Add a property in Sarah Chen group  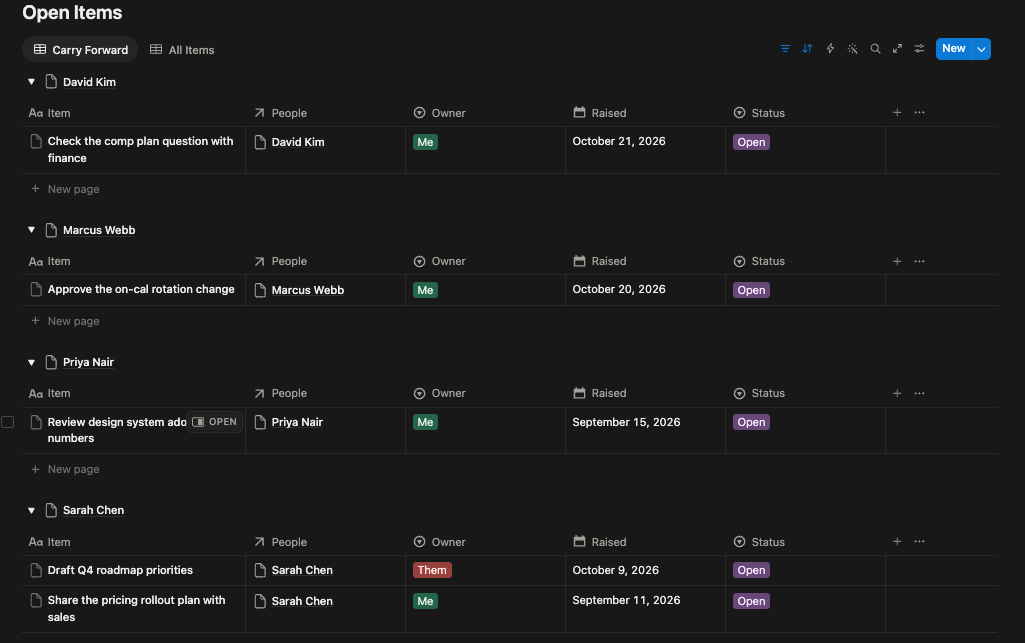point(897,542)
